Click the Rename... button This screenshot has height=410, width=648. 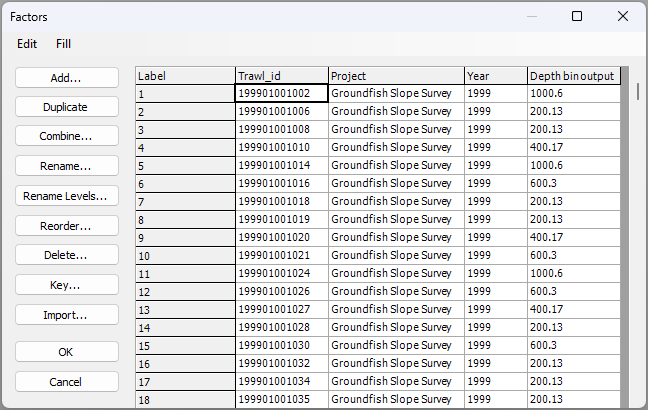click(67, 166)
